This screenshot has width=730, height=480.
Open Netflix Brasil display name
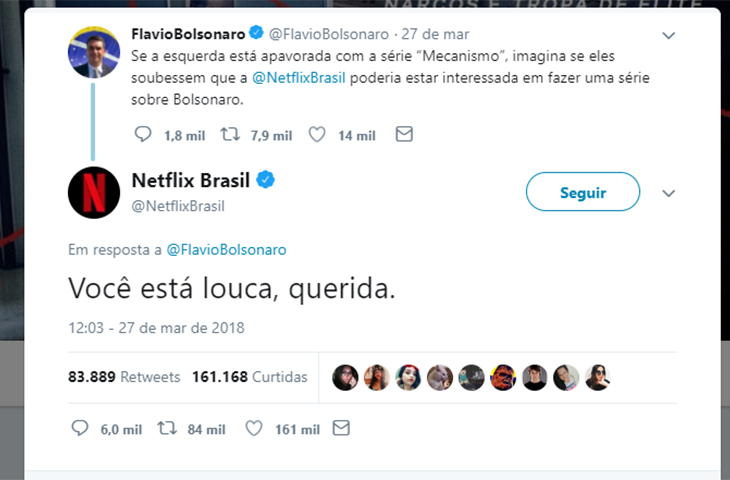click(x=191, y=180)
